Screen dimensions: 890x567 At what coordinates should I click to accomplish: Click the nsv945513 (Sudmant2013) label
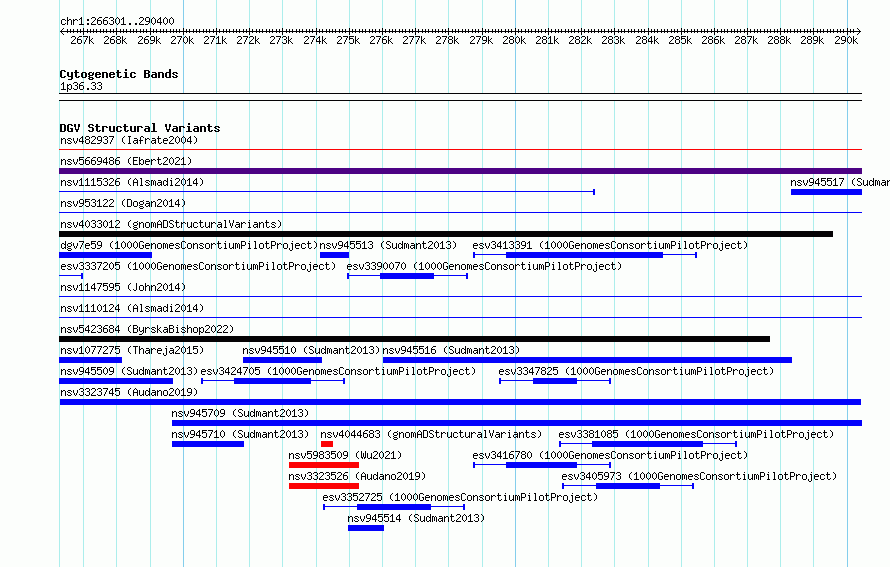388,245
